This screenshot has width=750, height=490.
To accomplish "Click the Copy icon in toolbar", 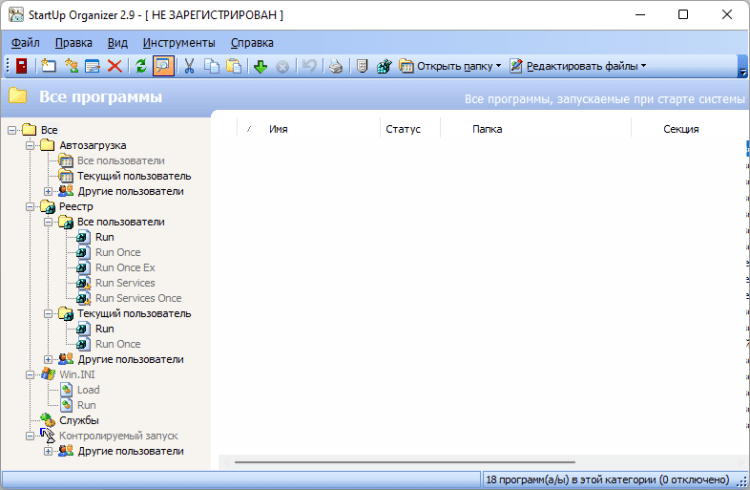I will tap(211, 66).
